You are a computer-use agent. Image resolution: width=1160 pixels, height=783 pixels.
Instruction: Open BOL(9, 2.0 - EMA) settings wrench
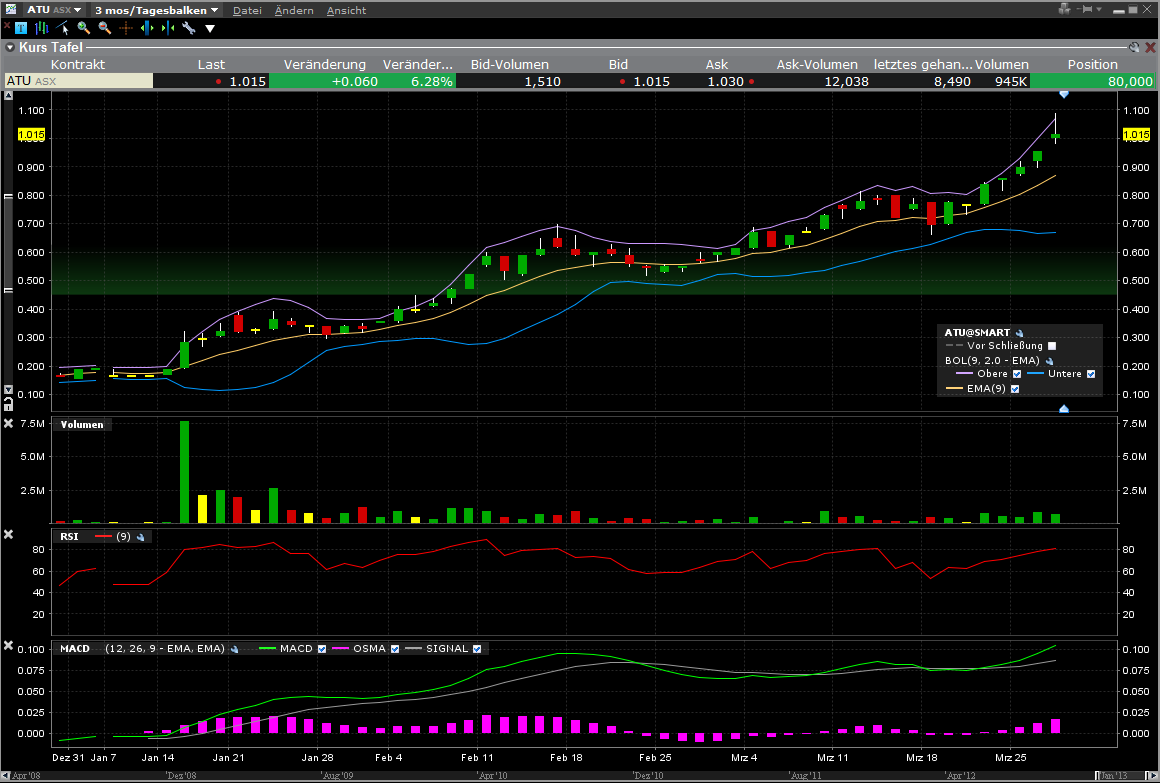click(1049, 361)
